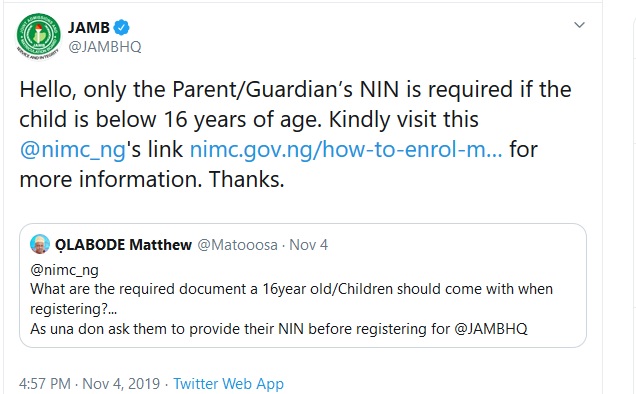Click the Nov 4, 2019 date

click(121, 384)
